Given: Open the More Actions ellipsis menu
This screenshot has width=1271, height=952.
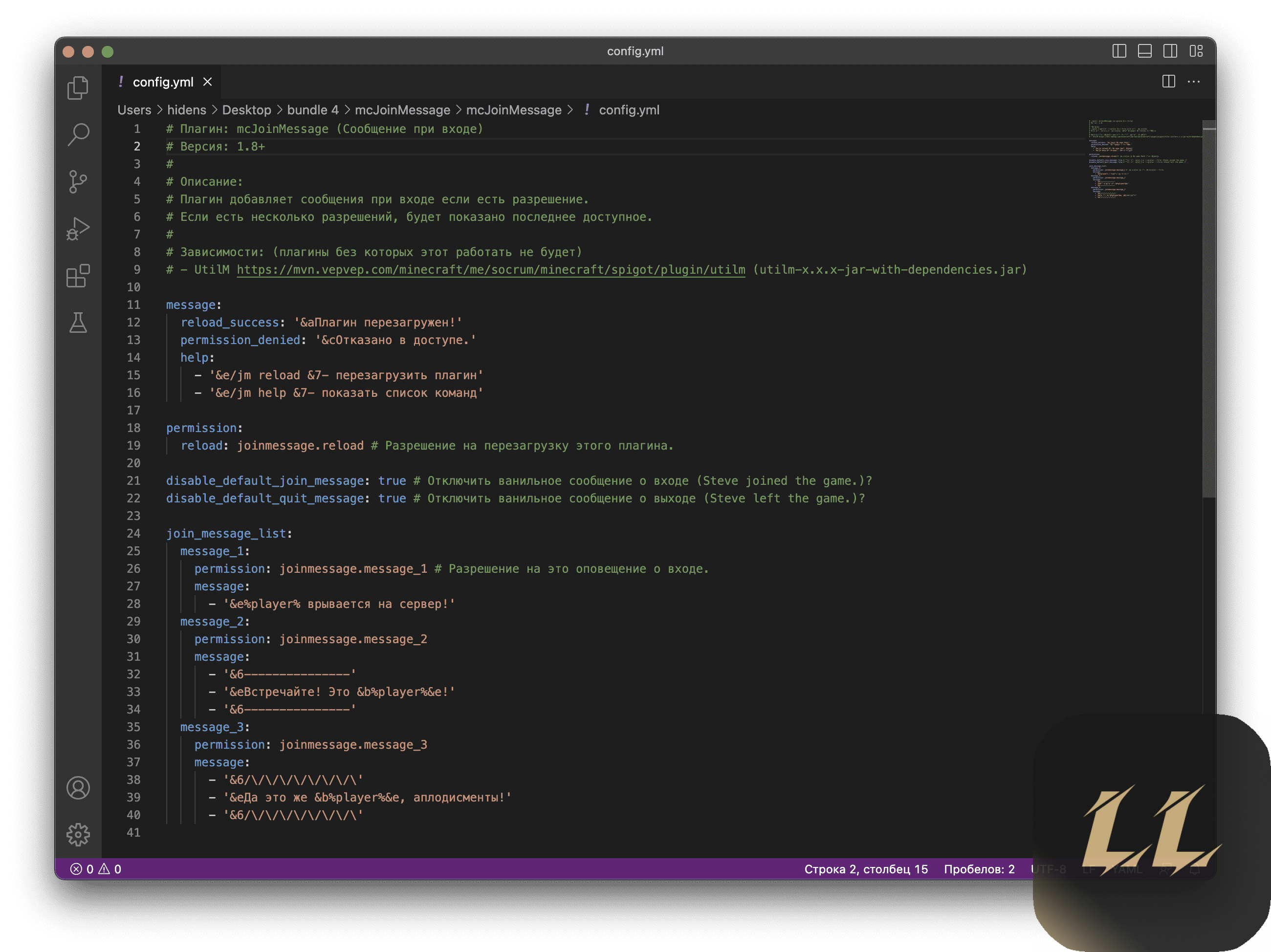Looking at the screenshot, I should pos(1194,82).
